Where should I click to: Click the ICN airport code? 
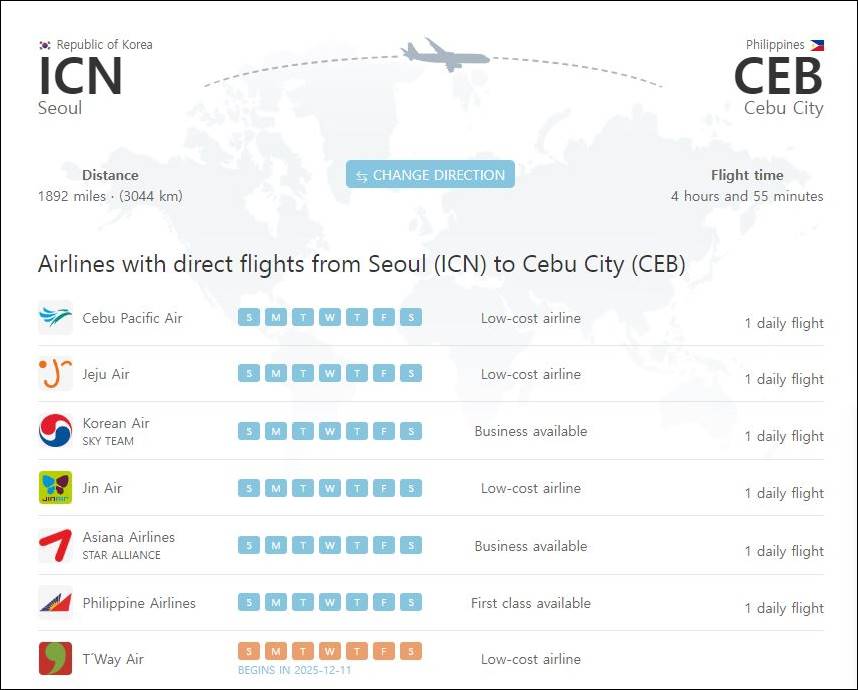coord(80,76)
